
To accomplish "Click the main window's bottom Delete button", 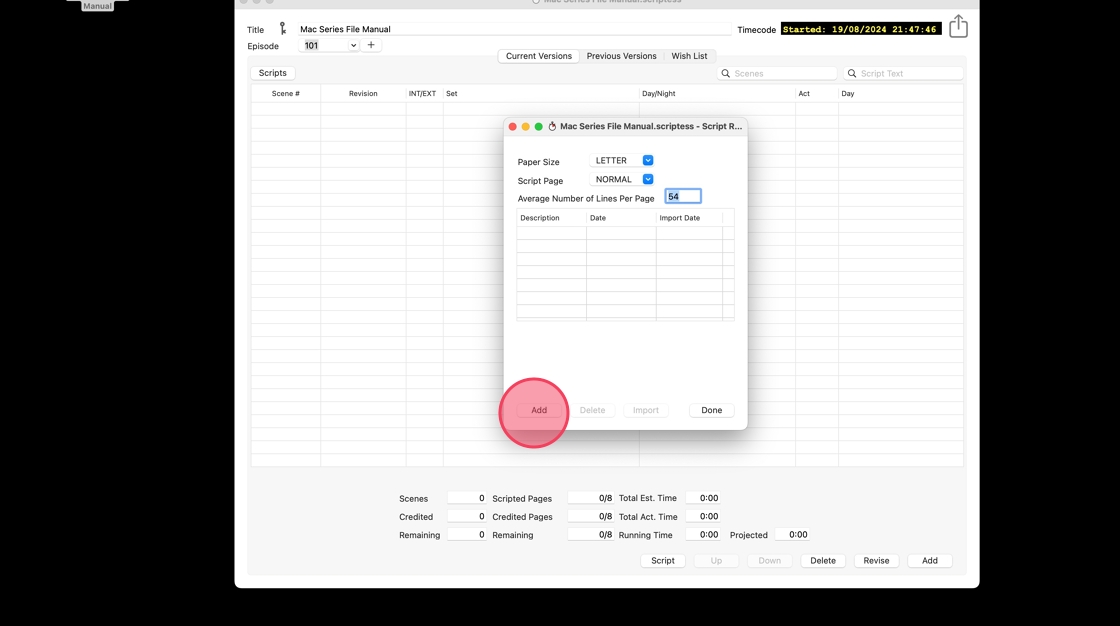I will (x=823, y=561).
